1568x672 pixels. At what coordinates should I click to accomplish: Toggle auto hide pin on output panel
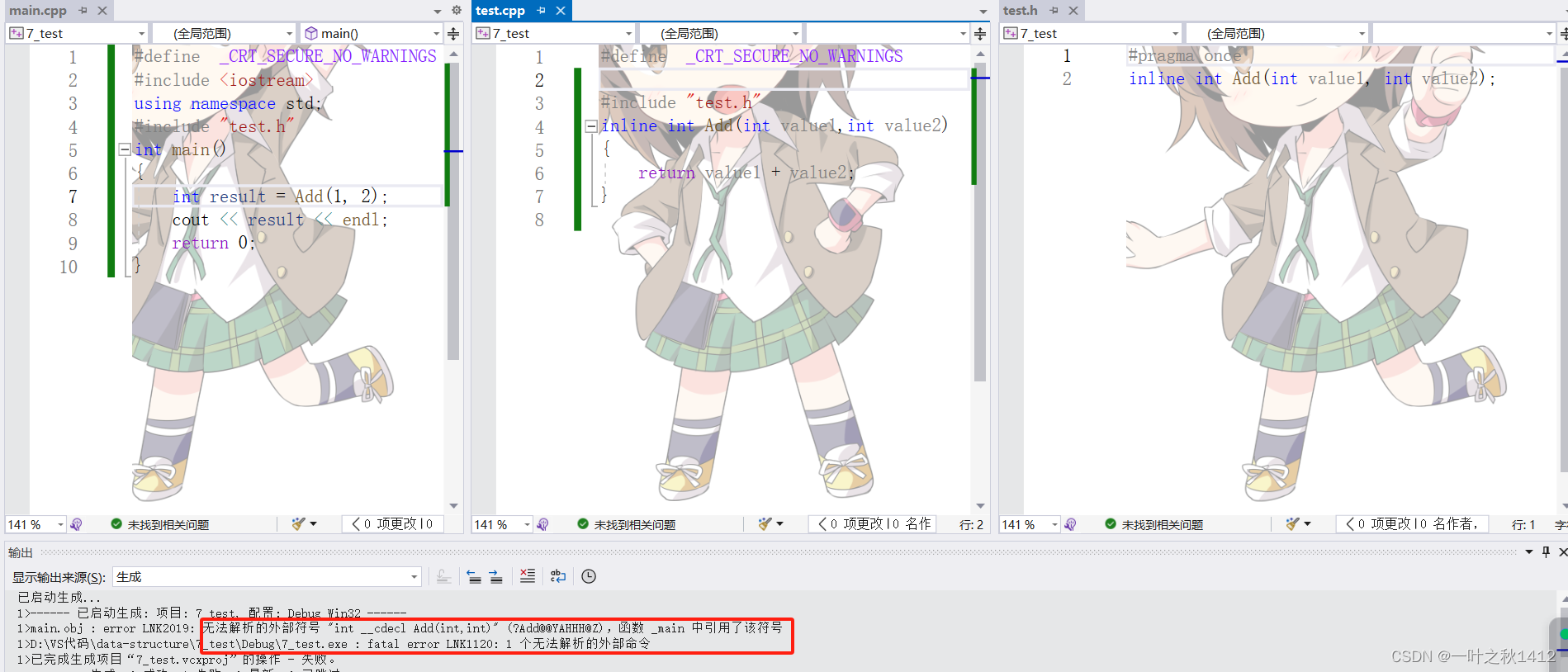1547,552
